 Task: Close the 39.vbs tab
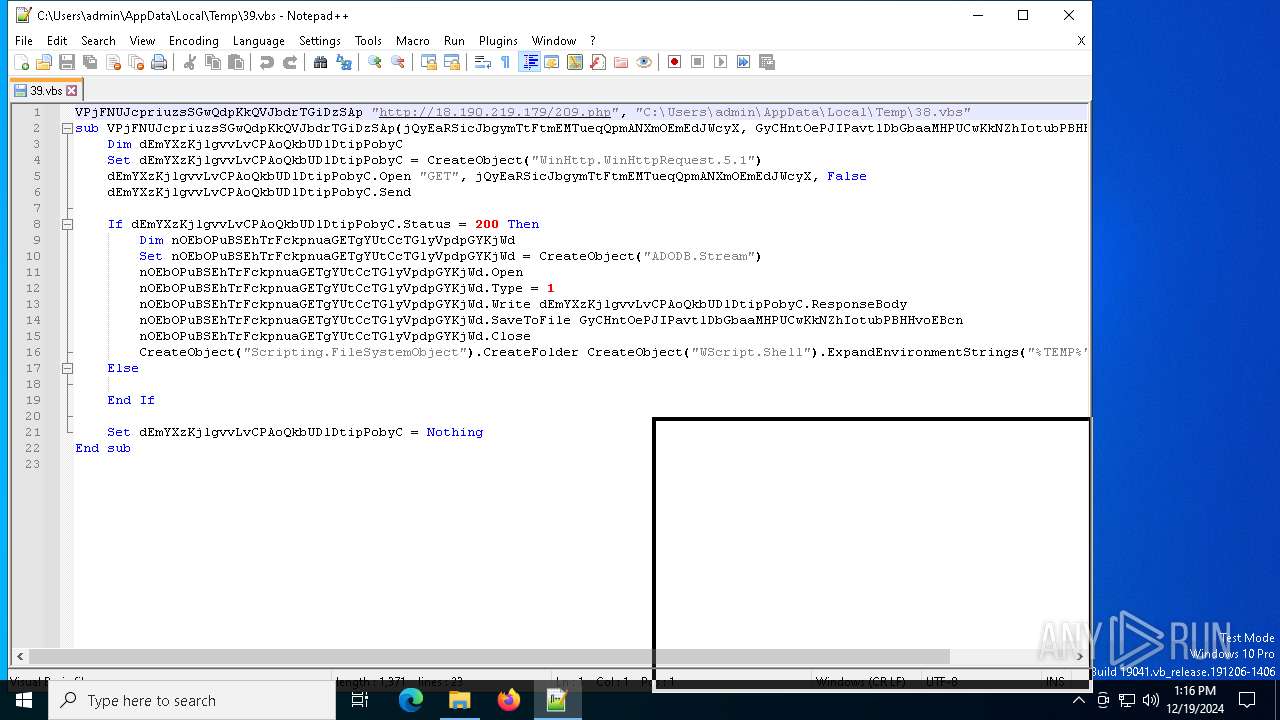pos(72,91)
